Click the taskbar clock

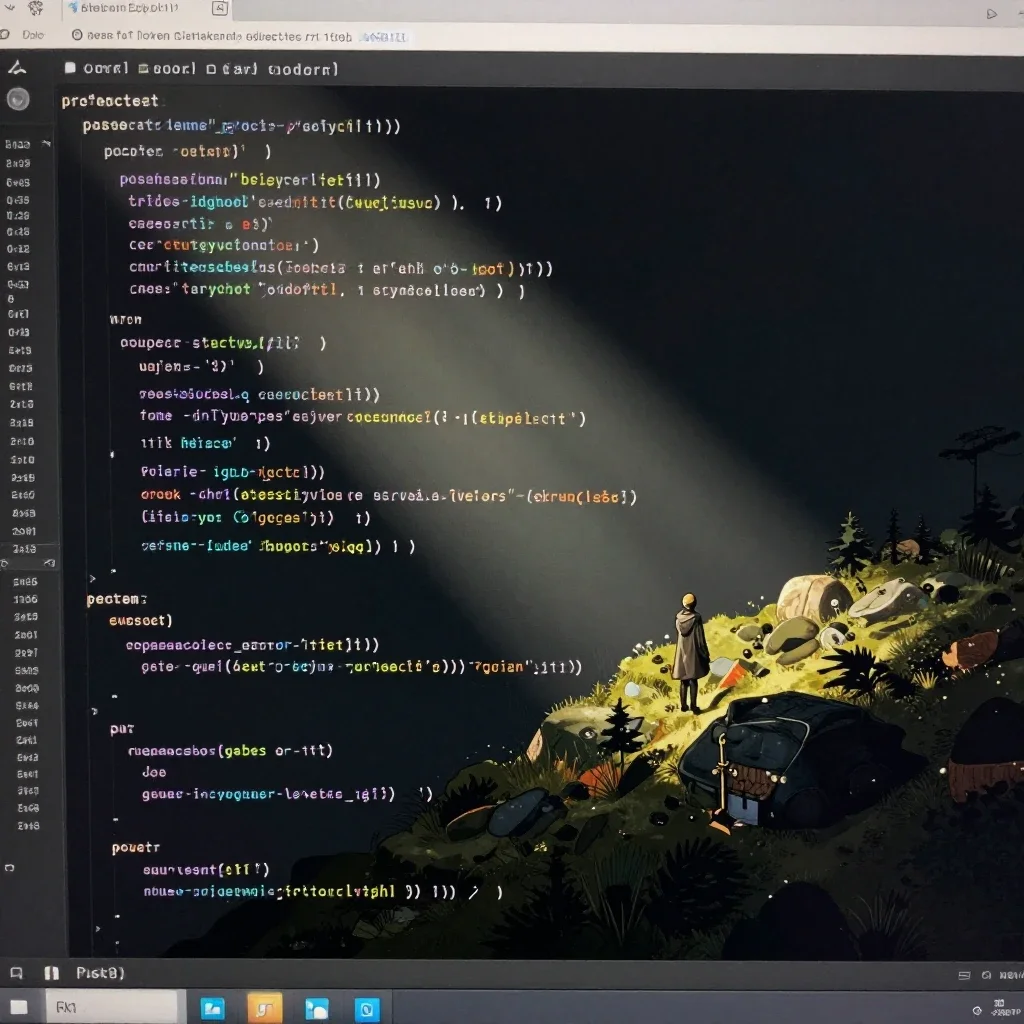click(1004, 1008)
